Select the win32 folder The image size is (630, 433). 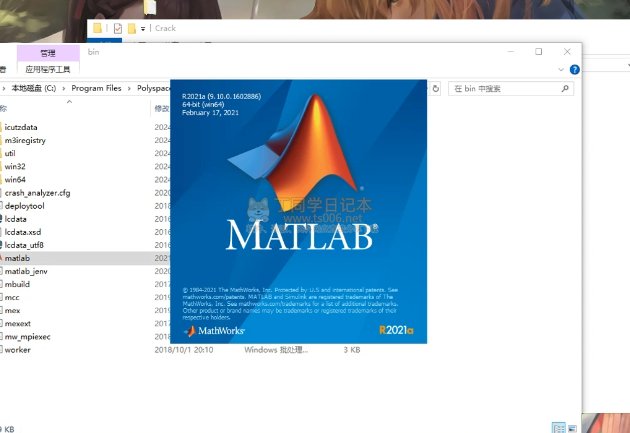tap(15, 166)
